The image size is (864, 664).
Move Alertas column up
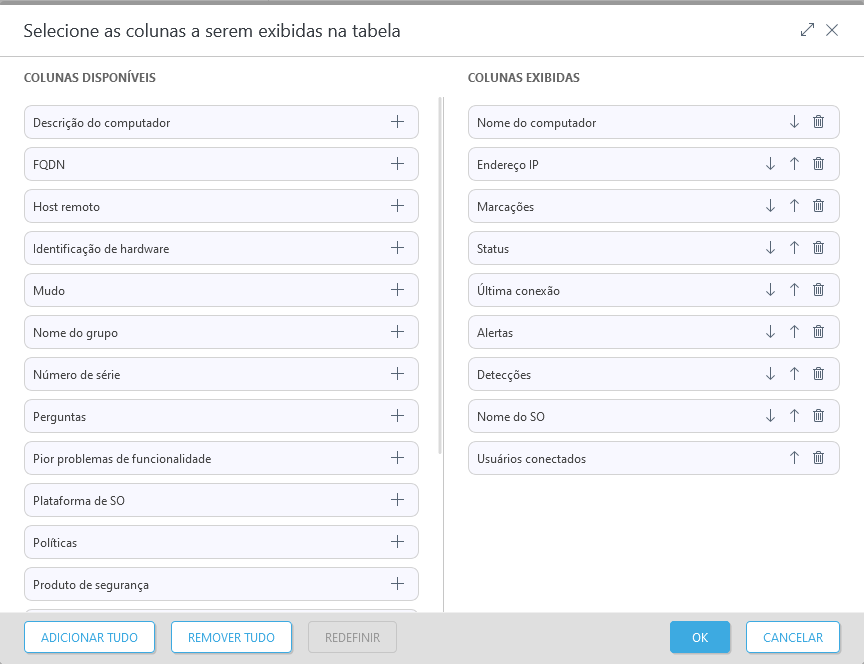(794, 332)
